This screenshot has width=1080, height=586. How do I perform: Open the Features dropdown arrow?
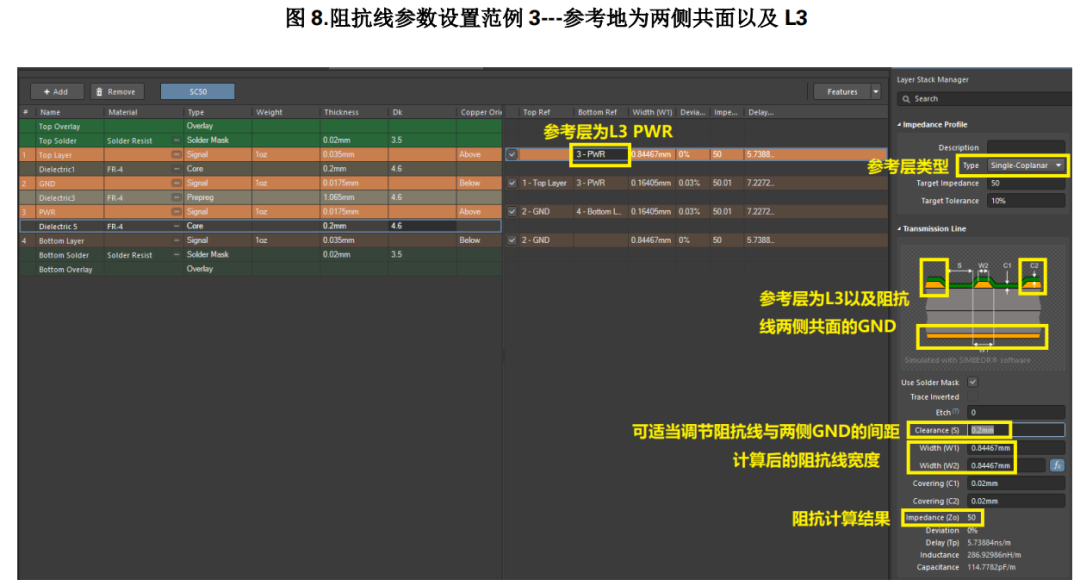tap(876, 92)
